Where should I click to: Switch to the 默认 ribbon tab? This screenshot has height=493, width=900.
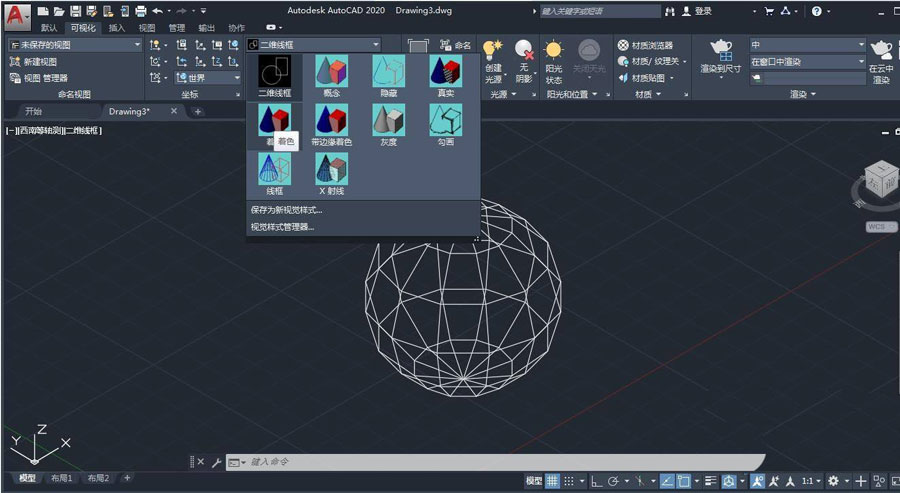click(49, 28)
